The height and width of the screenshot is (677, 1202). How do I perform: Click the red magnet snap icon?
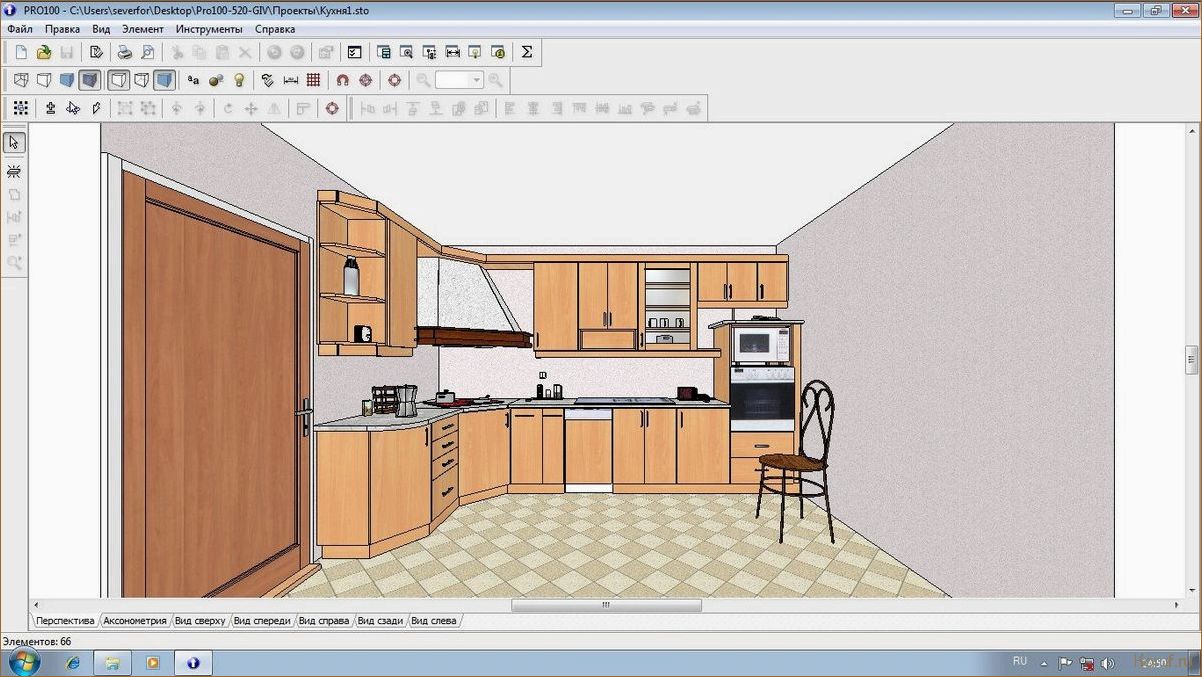pyautogui.click(x=342, y=80)
